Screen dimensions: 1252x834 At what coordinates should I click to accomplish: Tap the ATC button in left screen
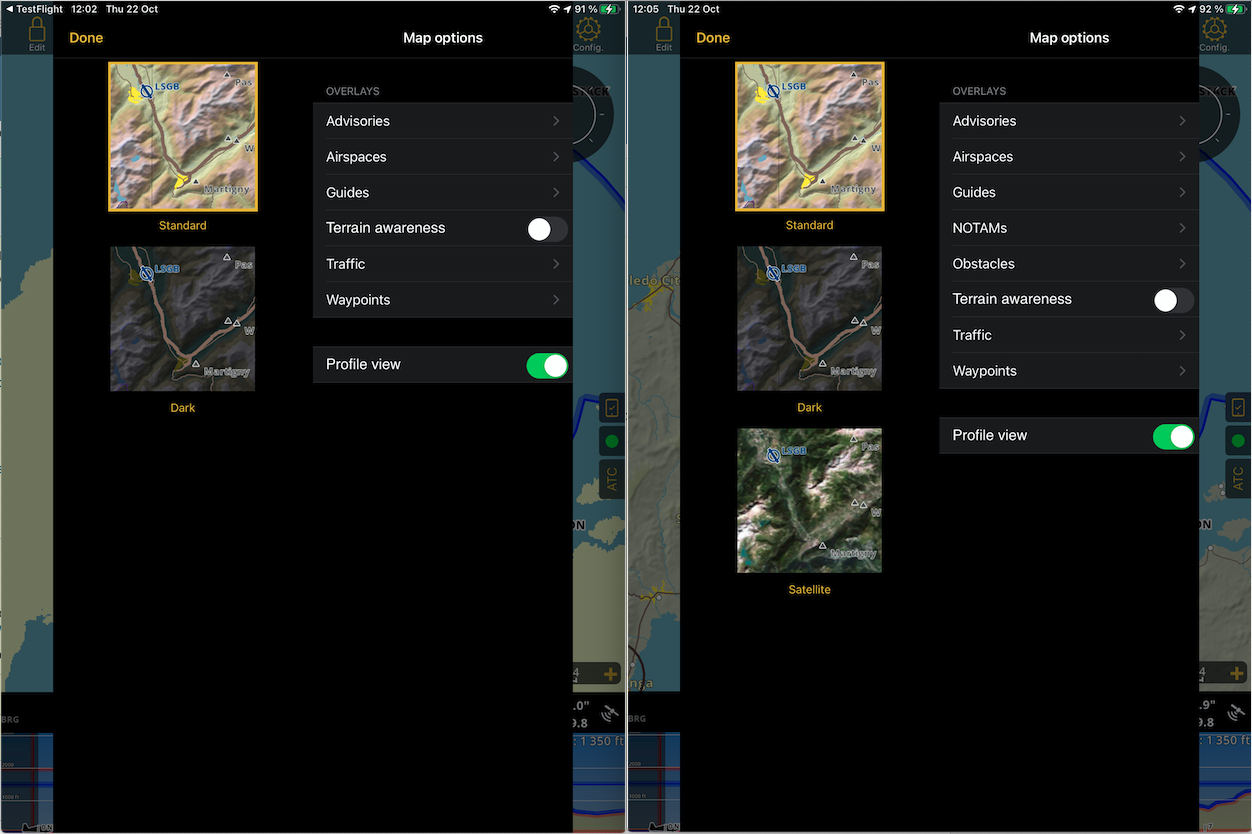pyautogui.click(x=611, y=480)
